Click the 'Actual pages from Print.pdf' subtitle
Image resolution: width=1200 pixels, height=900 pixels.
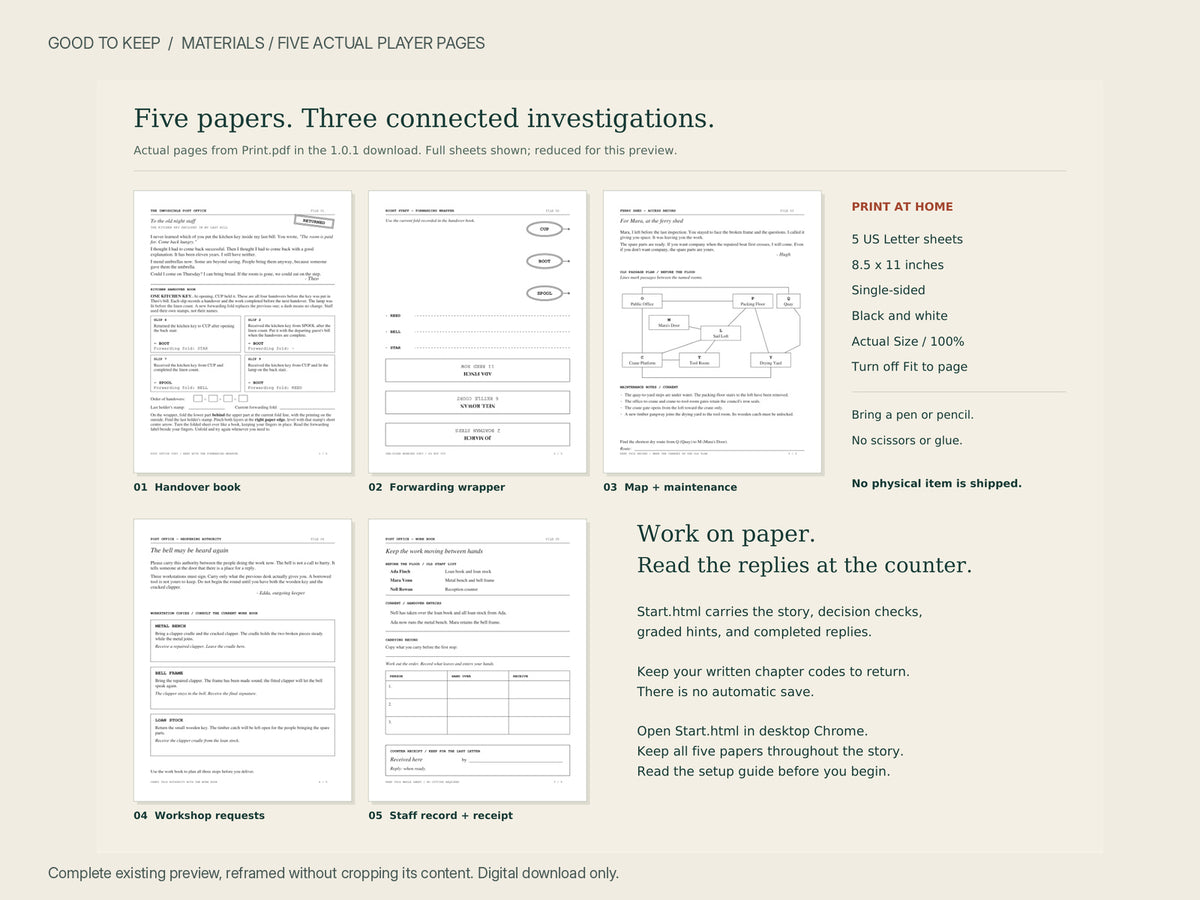[x=405, y=150]
